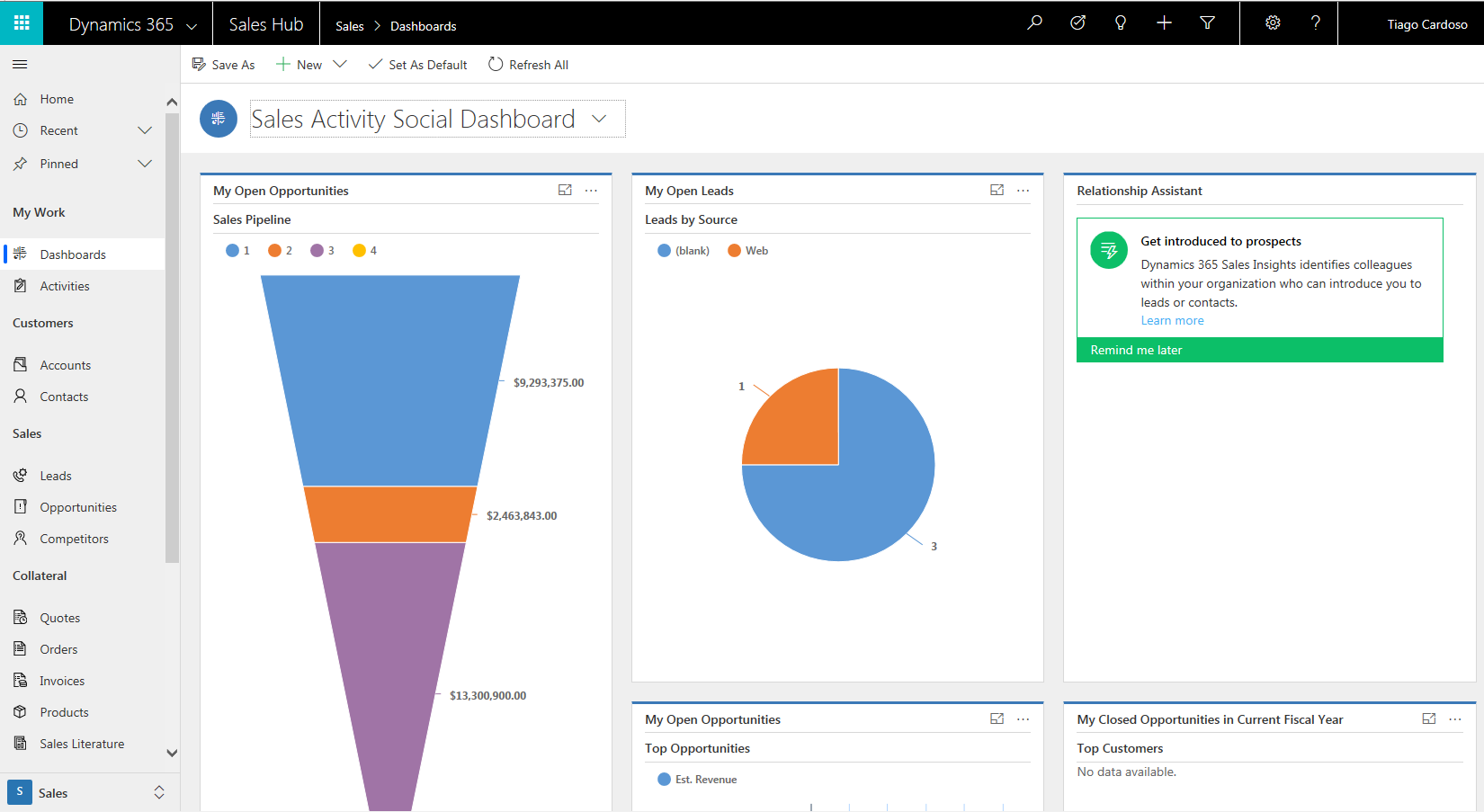Go to Opportunities in sidebar
Screen dimensions: 1484x812
(78, 507)
